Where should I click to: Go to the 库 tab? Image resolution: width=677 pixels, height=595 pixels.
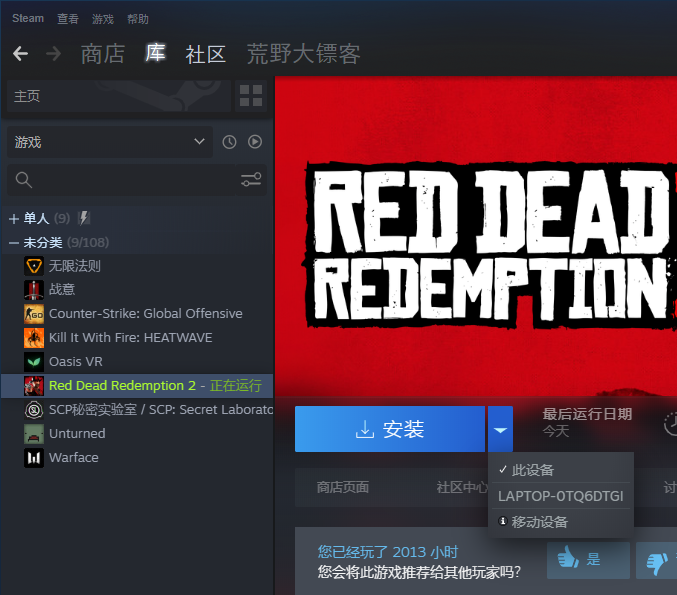[x=155, y=53]
